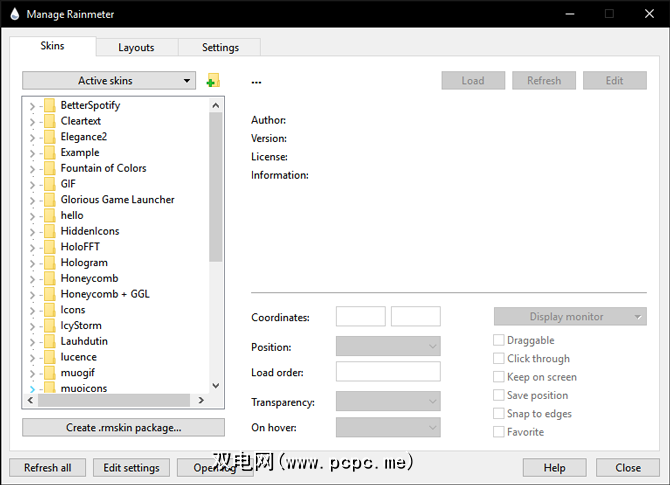Click the green plus add-skin icon

tap(213, 81)
